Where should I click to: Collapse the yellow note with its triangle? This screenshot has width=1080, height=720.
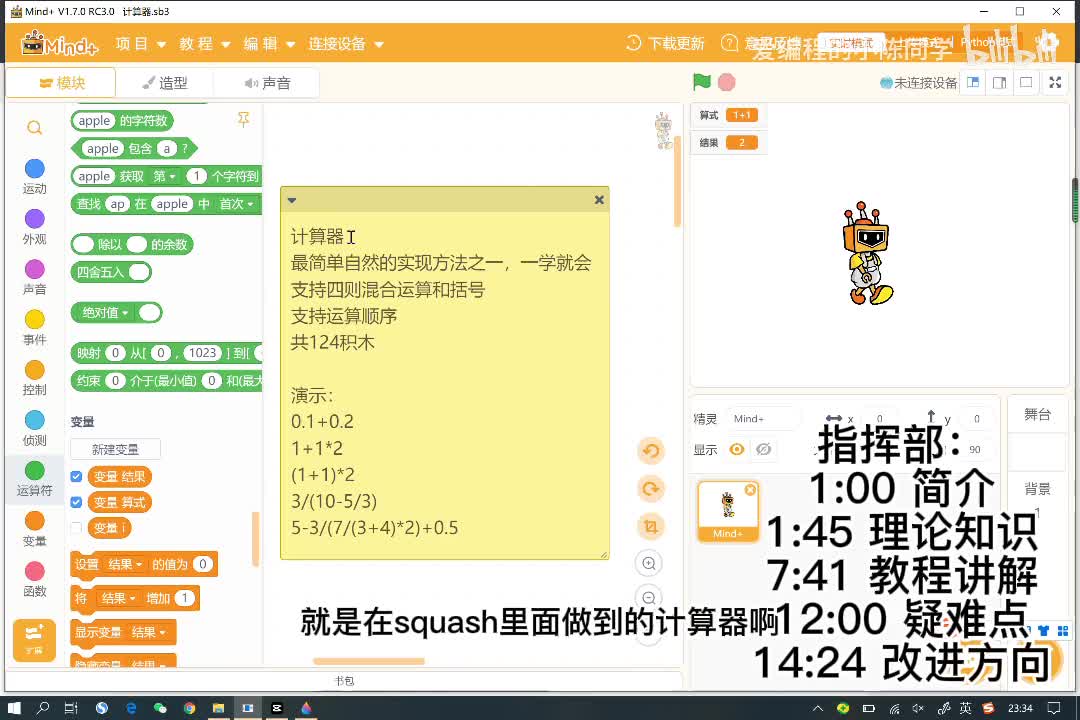click(x=292, y=200)
